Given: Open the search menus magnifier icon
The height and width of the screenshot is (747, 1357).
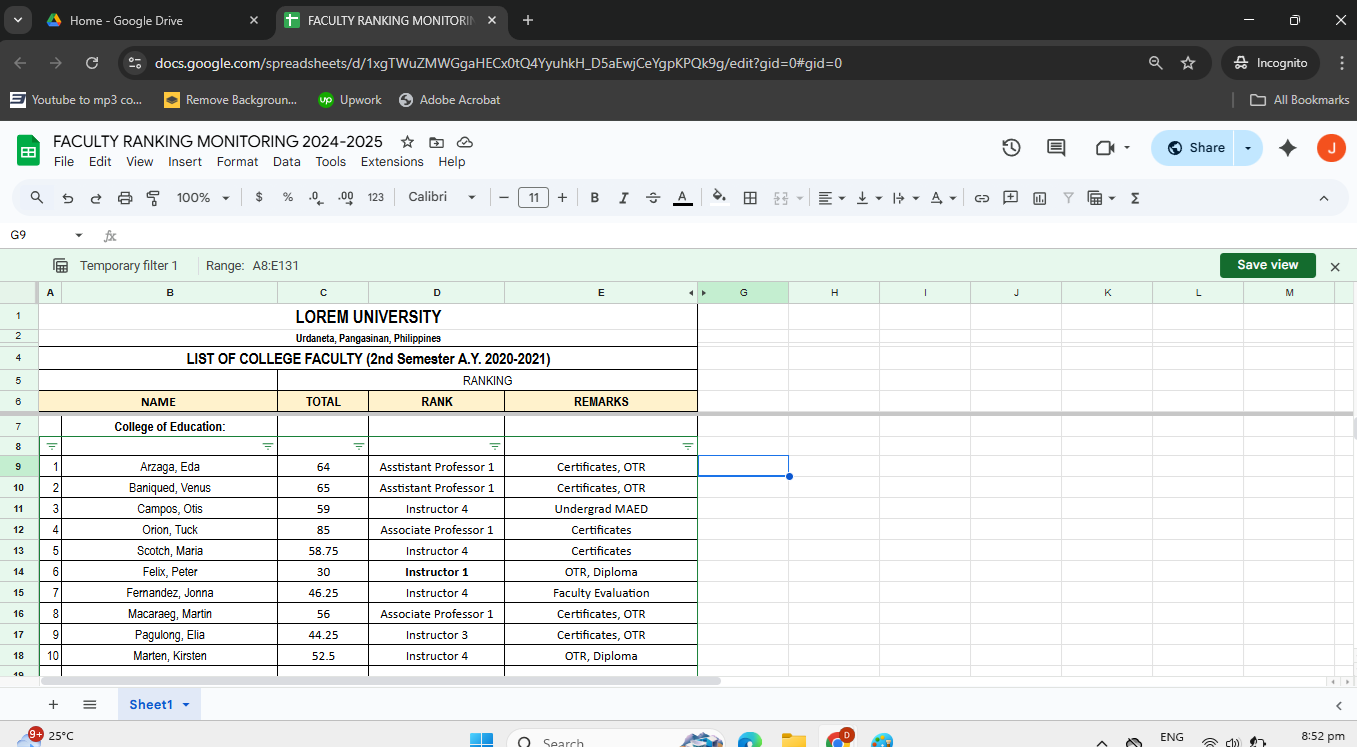Looking at the screenshot, I should coord(37,198).
